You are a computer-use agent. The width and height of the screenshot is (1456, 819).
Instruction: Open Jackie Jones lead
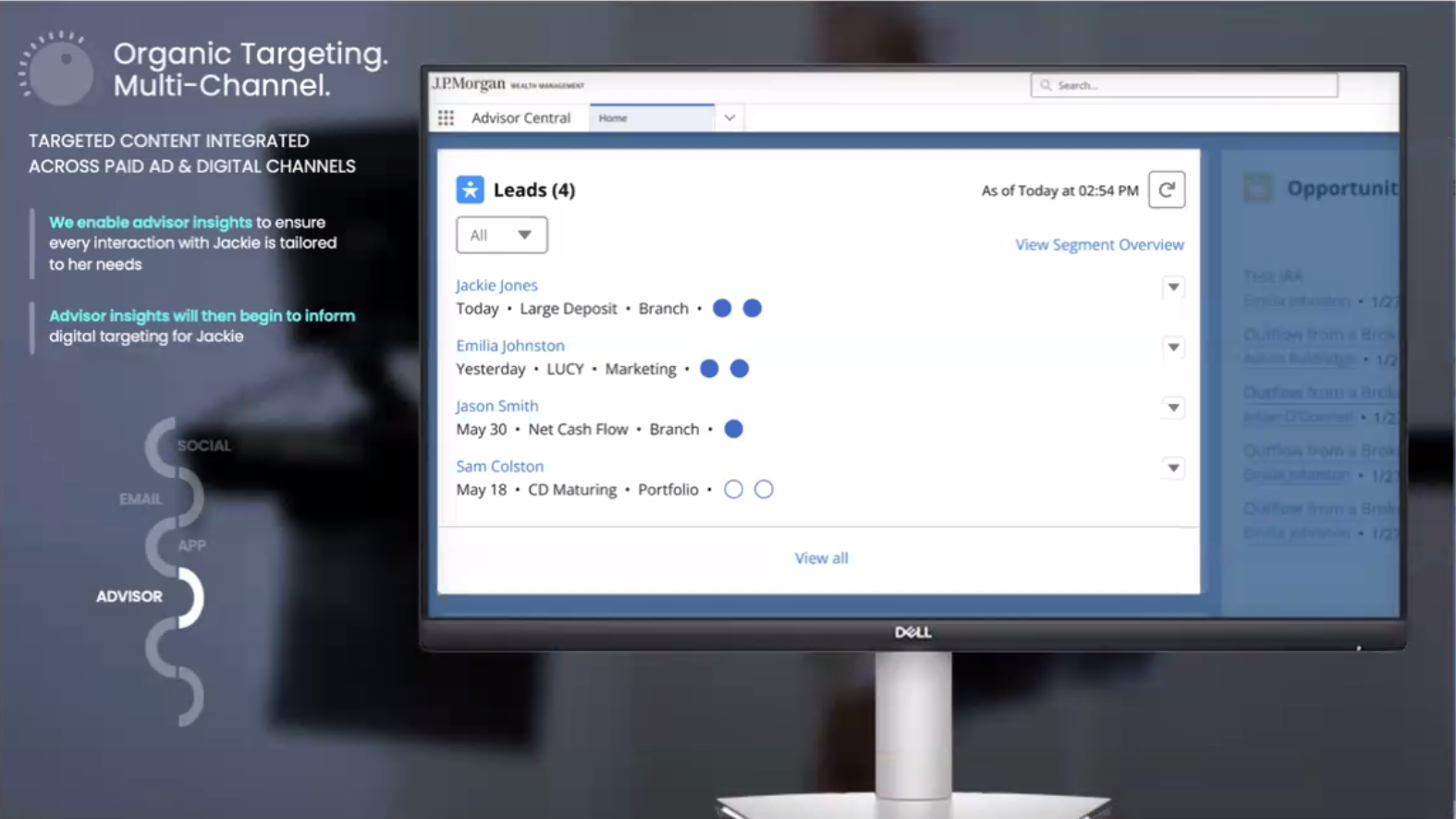496,286
